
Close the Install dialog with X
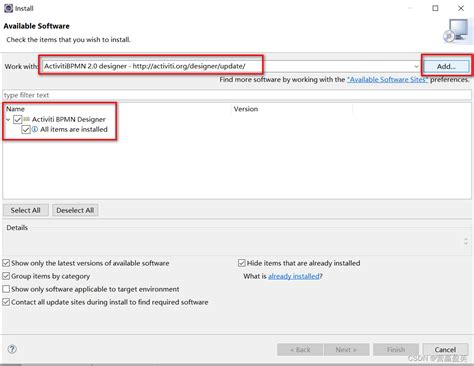tap(461, 8)
